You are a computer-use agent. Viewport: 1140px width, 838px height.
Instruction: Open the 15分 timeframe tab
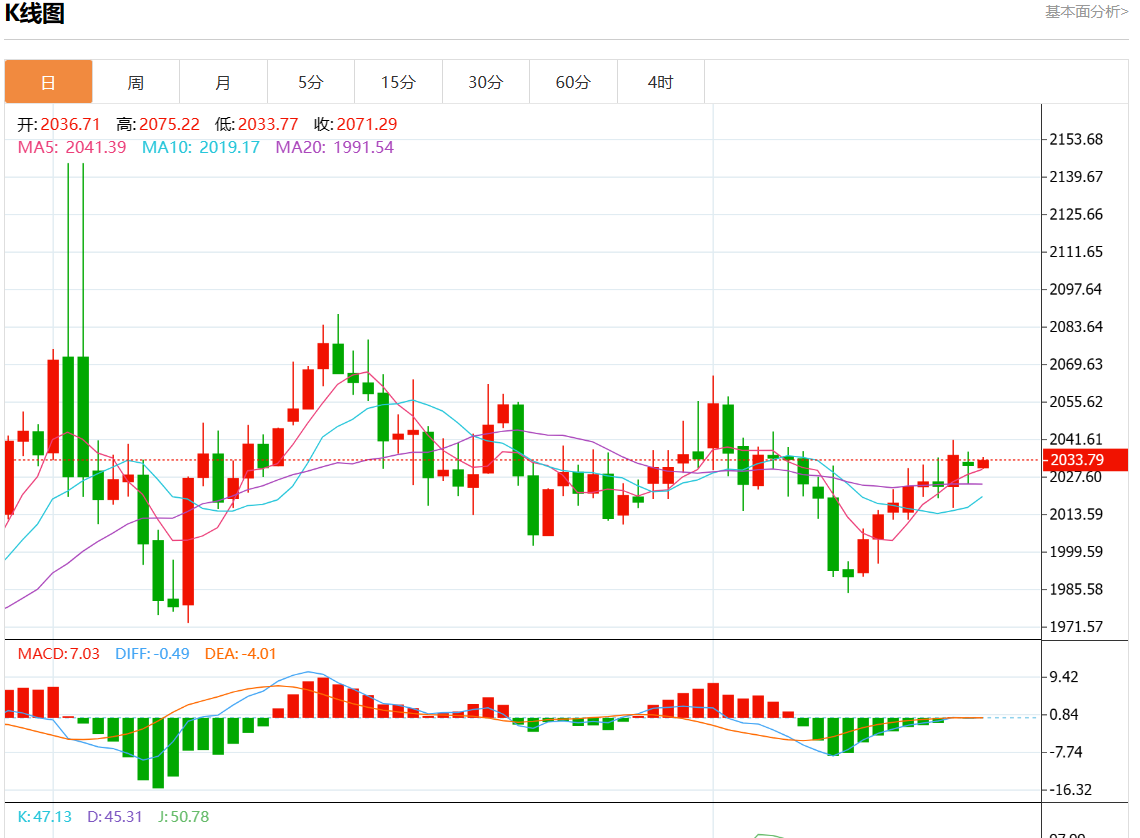pos(398,82)
